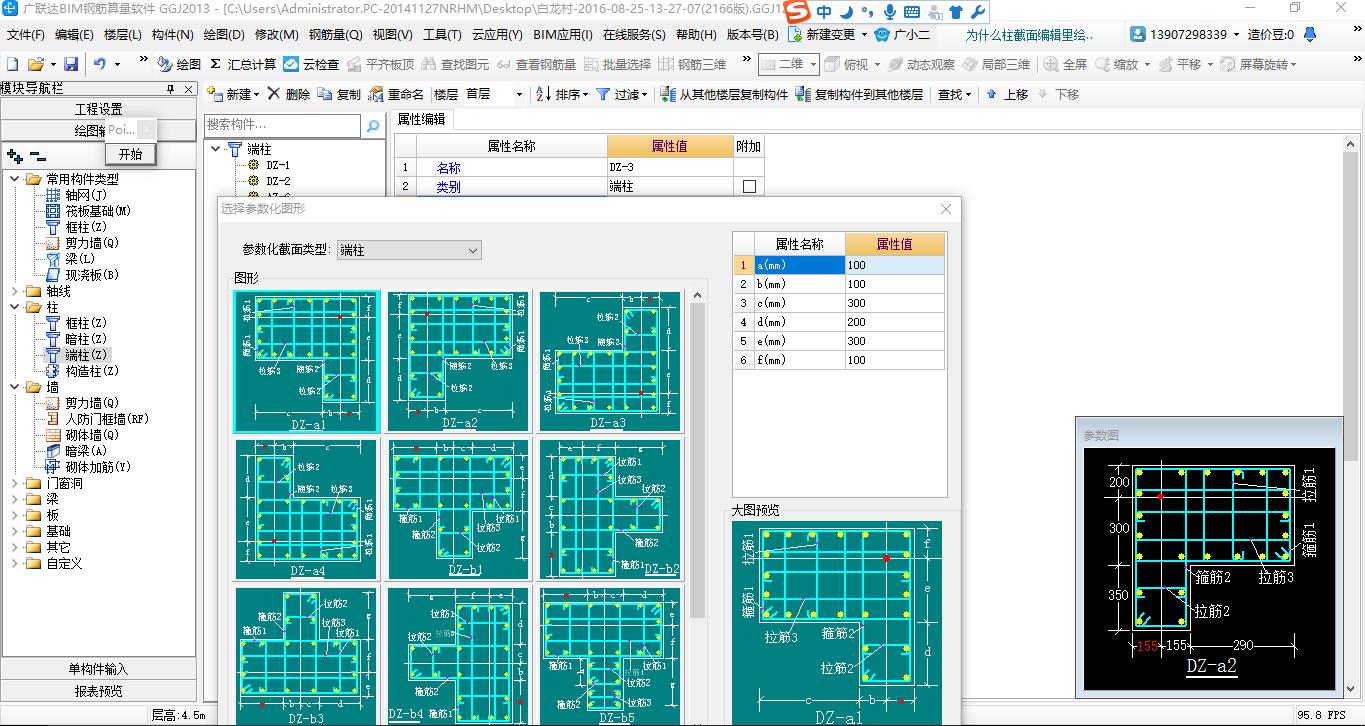
Task: Tick the 附加 checkbox for 类别
Action: [x=749, y=186]
